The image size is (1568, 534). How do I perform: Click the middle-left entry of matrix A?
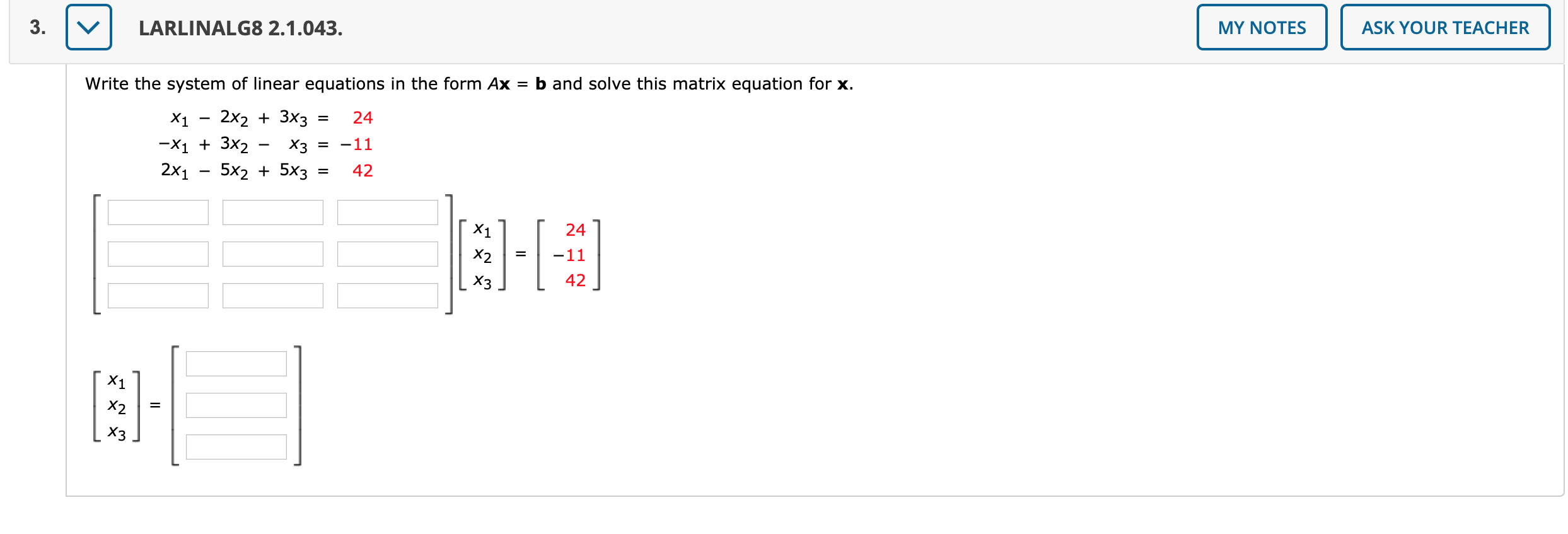pyautogui.click(x=158, y=254)
